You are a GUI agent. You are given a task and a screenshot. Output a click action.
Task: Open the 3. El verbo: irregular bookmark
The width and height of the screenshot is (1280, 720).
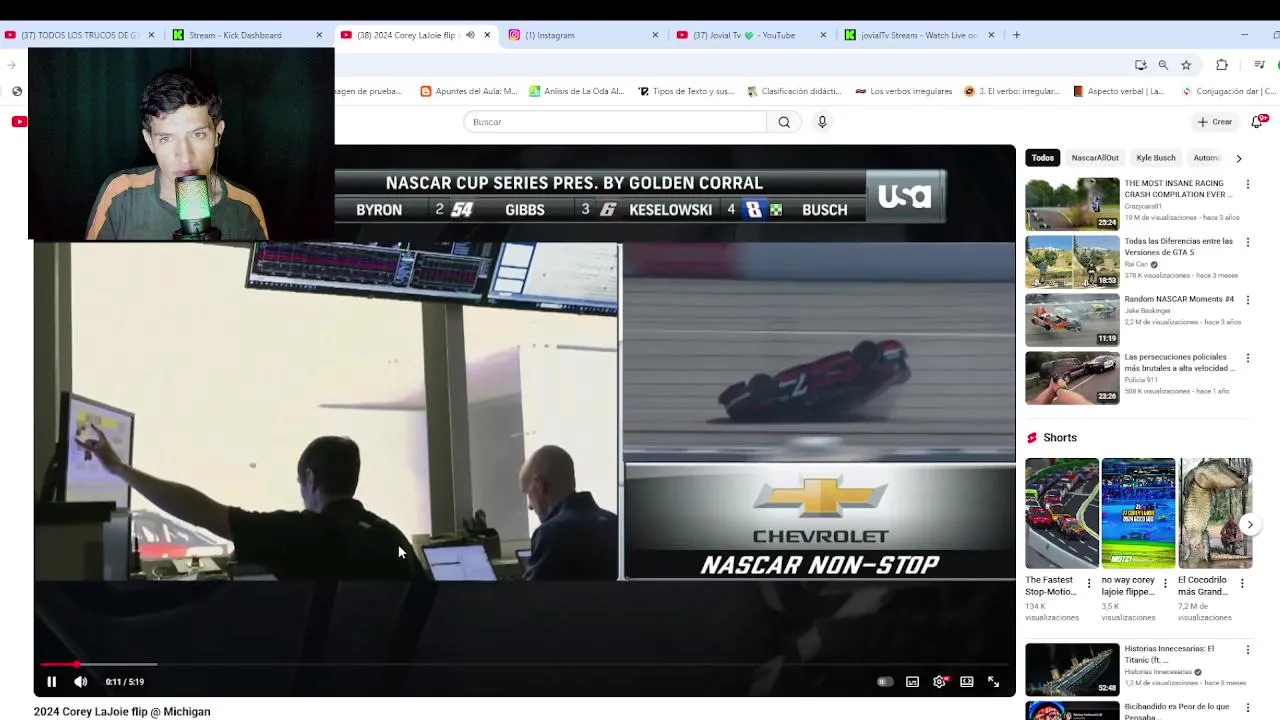(x=1011, y=91)
